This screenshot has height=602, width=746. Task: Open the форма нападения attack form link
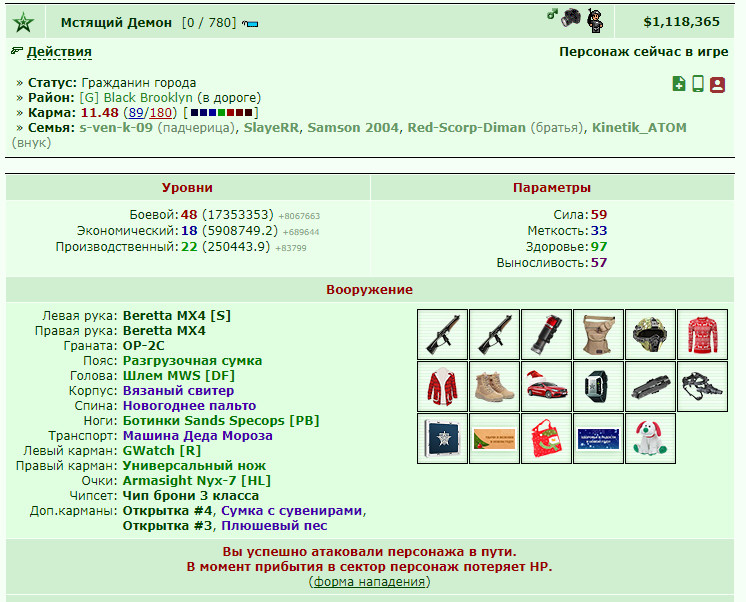tap(369, 582)
